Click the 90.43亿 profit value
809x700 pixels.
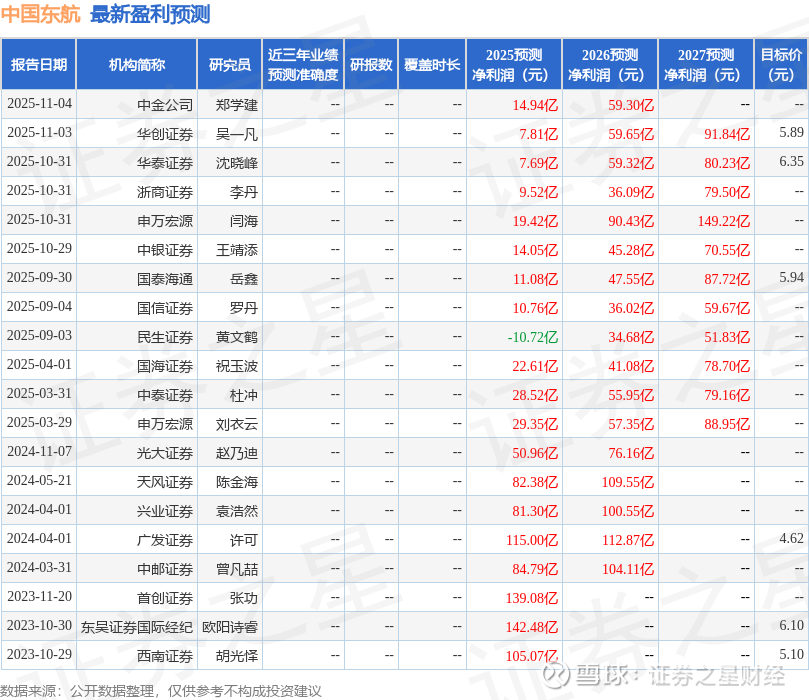click(x=631, y=221)
